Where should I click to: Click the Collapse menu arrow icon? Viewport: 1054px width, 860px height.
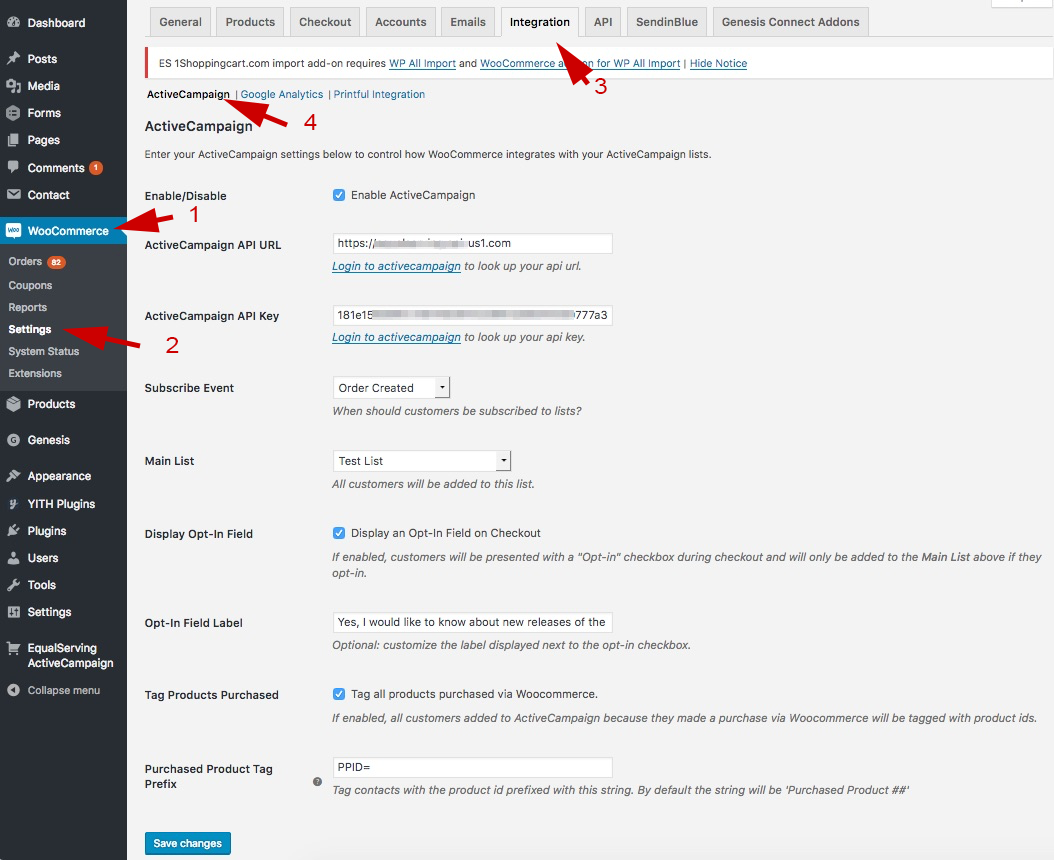pyautogui.click(x=13, y=690)
